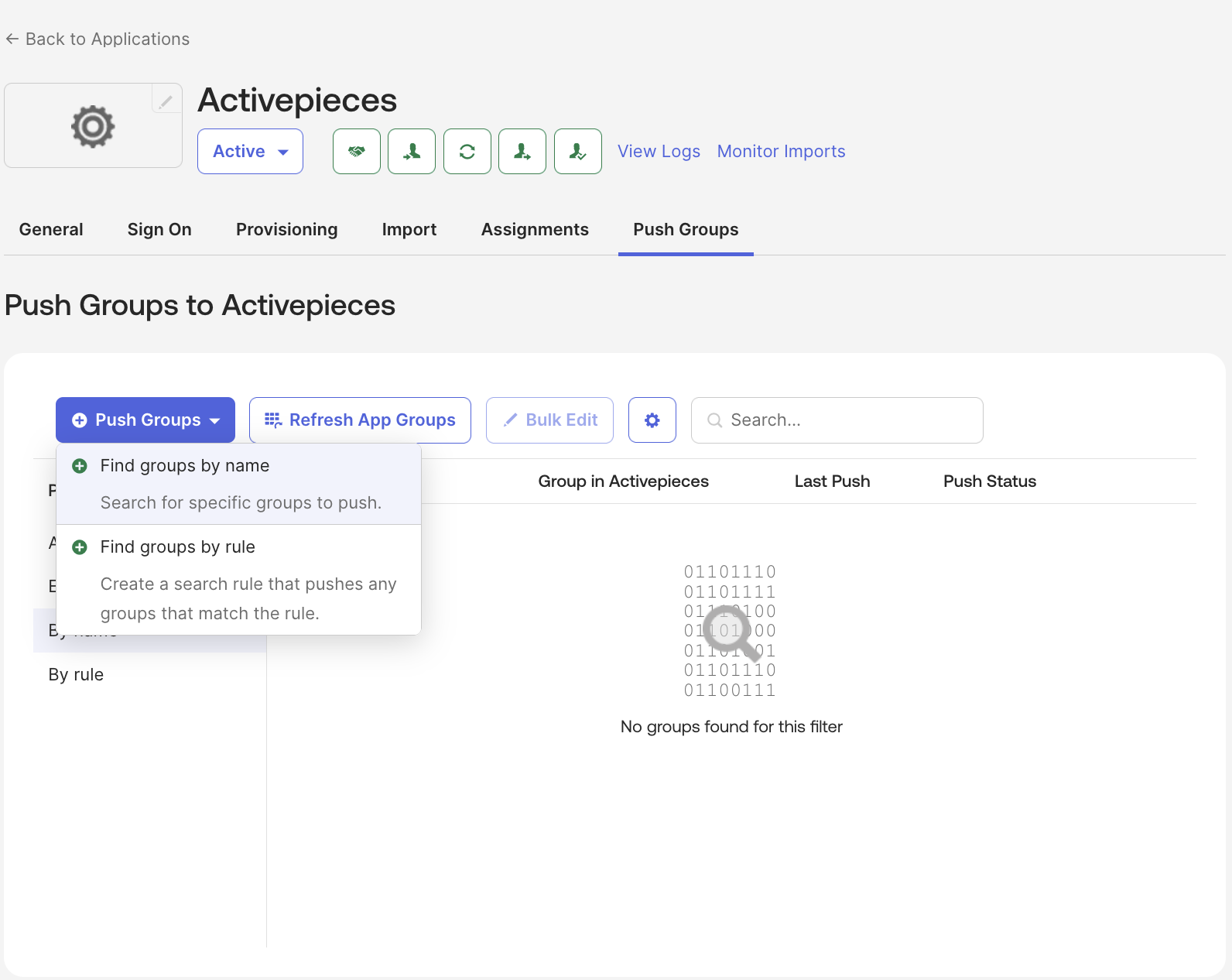
Task: Click the push users arrow icon button
Action: click(x=522, y=151)
